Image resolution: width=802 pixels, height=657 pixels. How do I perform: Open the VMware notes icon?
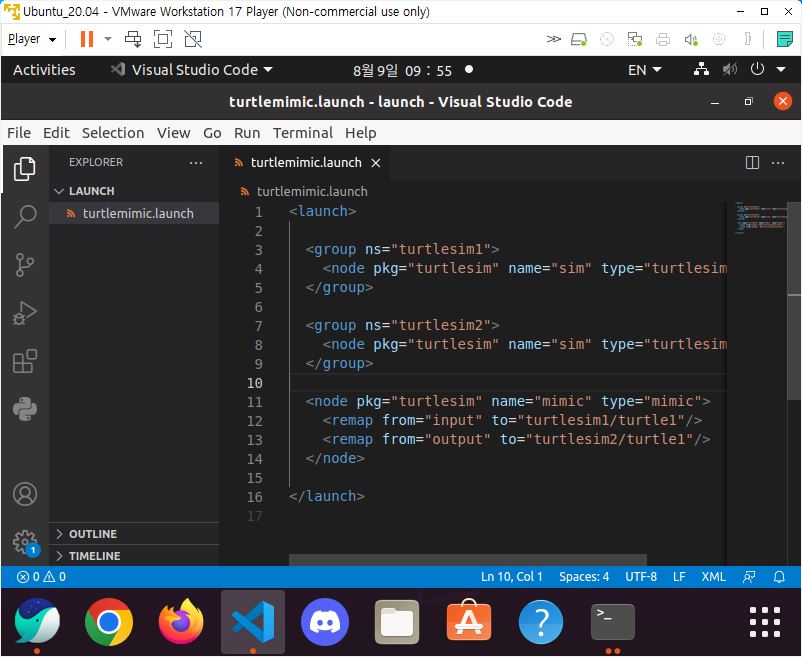(x=784, y=39)
